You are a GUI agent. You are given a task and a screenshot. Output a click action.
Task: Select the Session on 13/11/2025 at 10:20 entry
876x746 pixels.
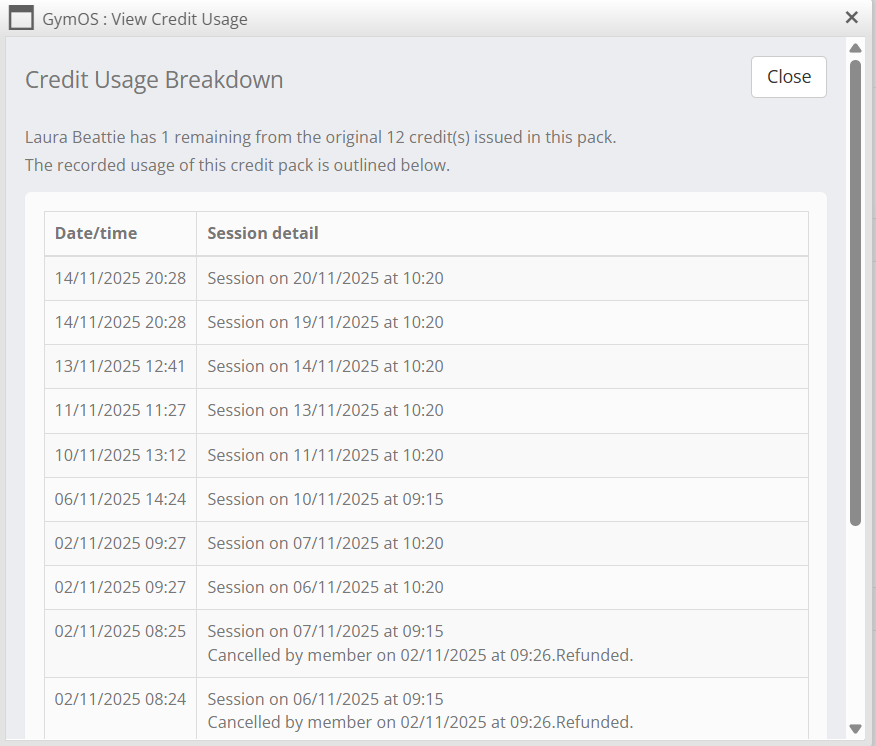coord(325,410)
